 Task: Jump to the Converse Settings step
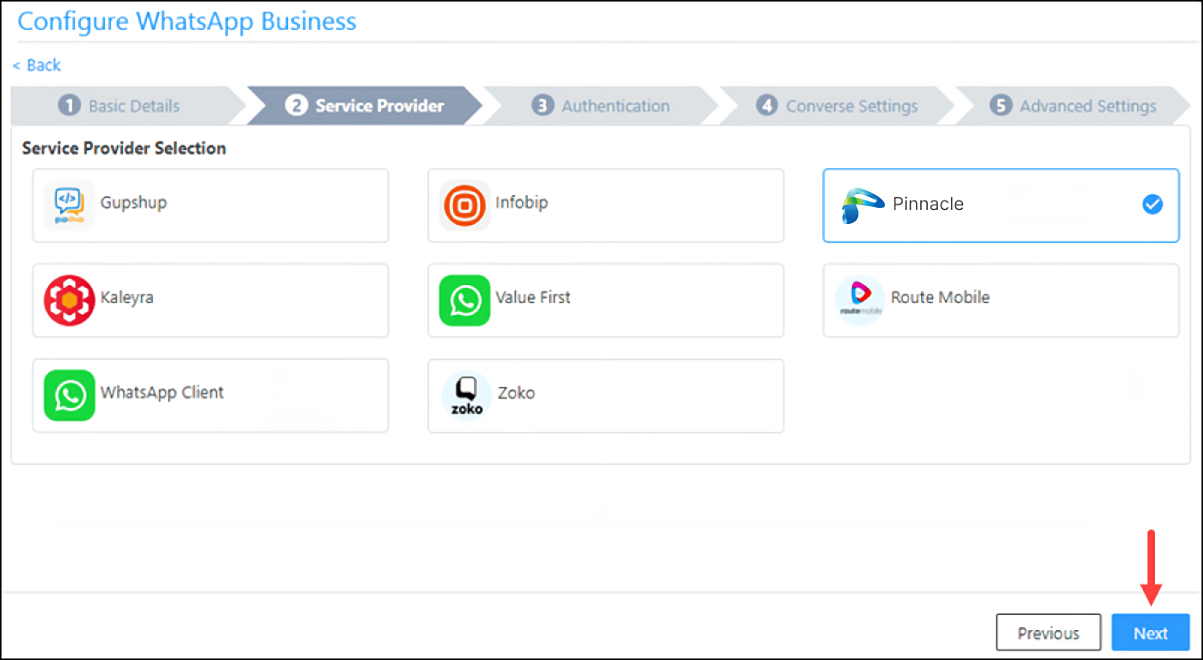(838, 106)
